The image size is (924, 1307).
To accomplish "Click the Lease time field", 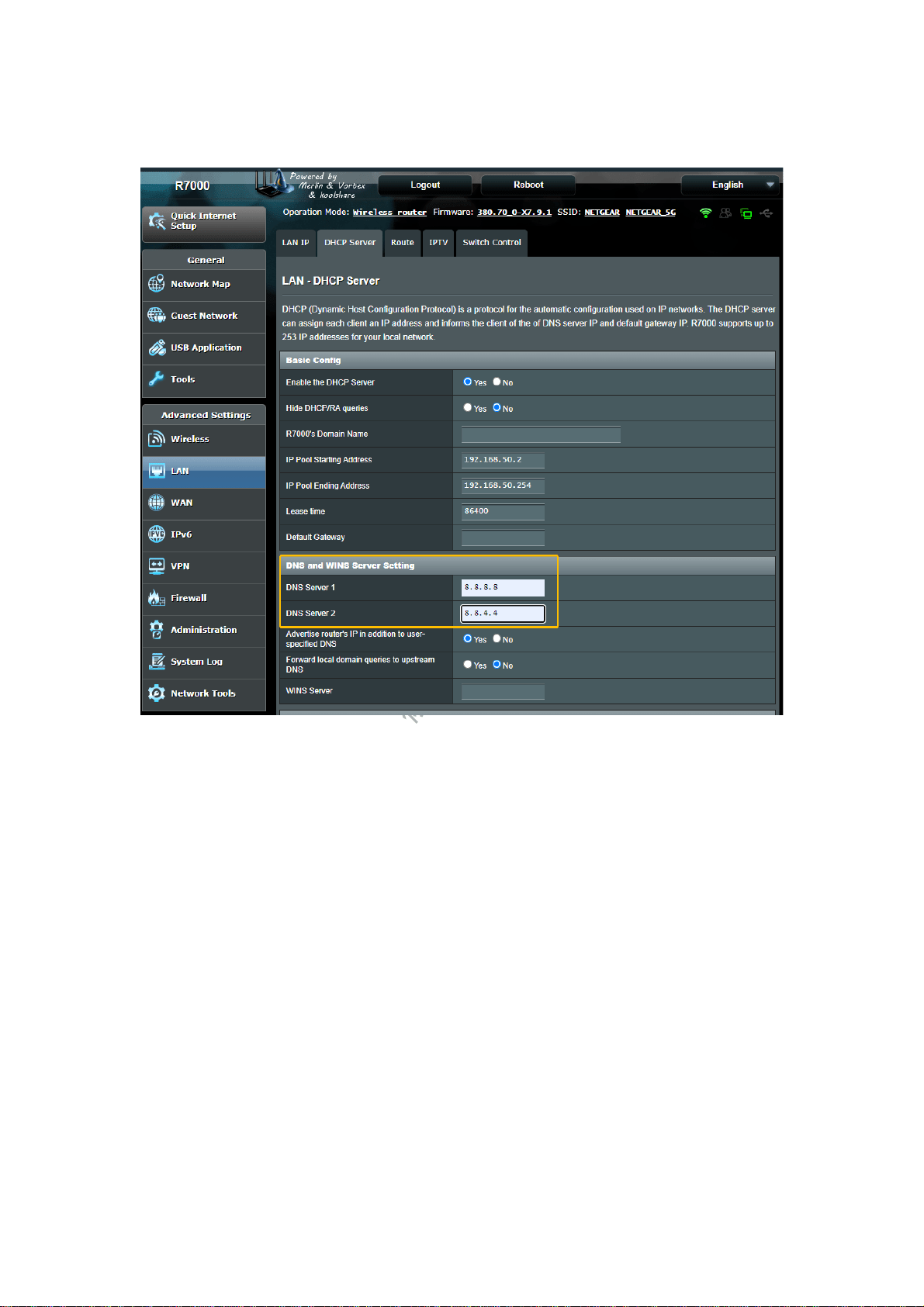I will pyautogui.click(x=503, y=511).
